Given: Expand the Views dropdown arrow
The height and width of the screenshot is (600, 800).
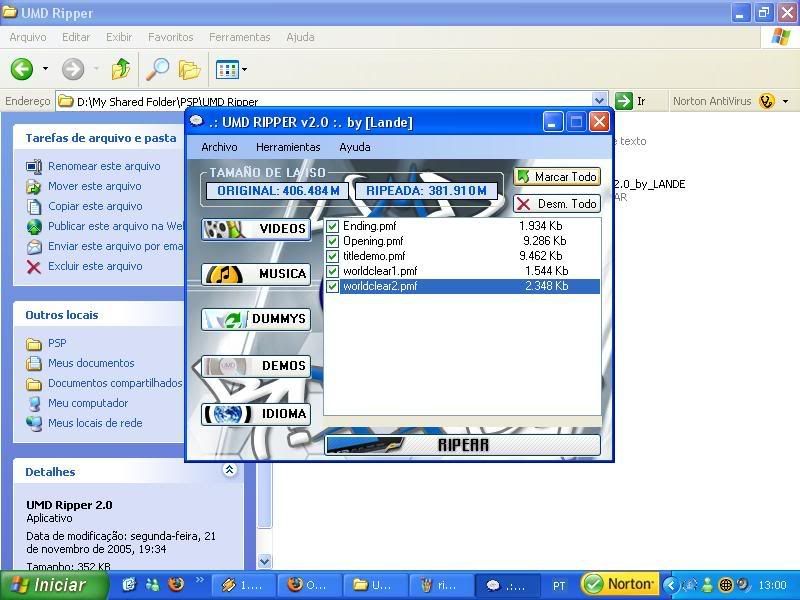Looking at the screenshot, I should [244, 69].
